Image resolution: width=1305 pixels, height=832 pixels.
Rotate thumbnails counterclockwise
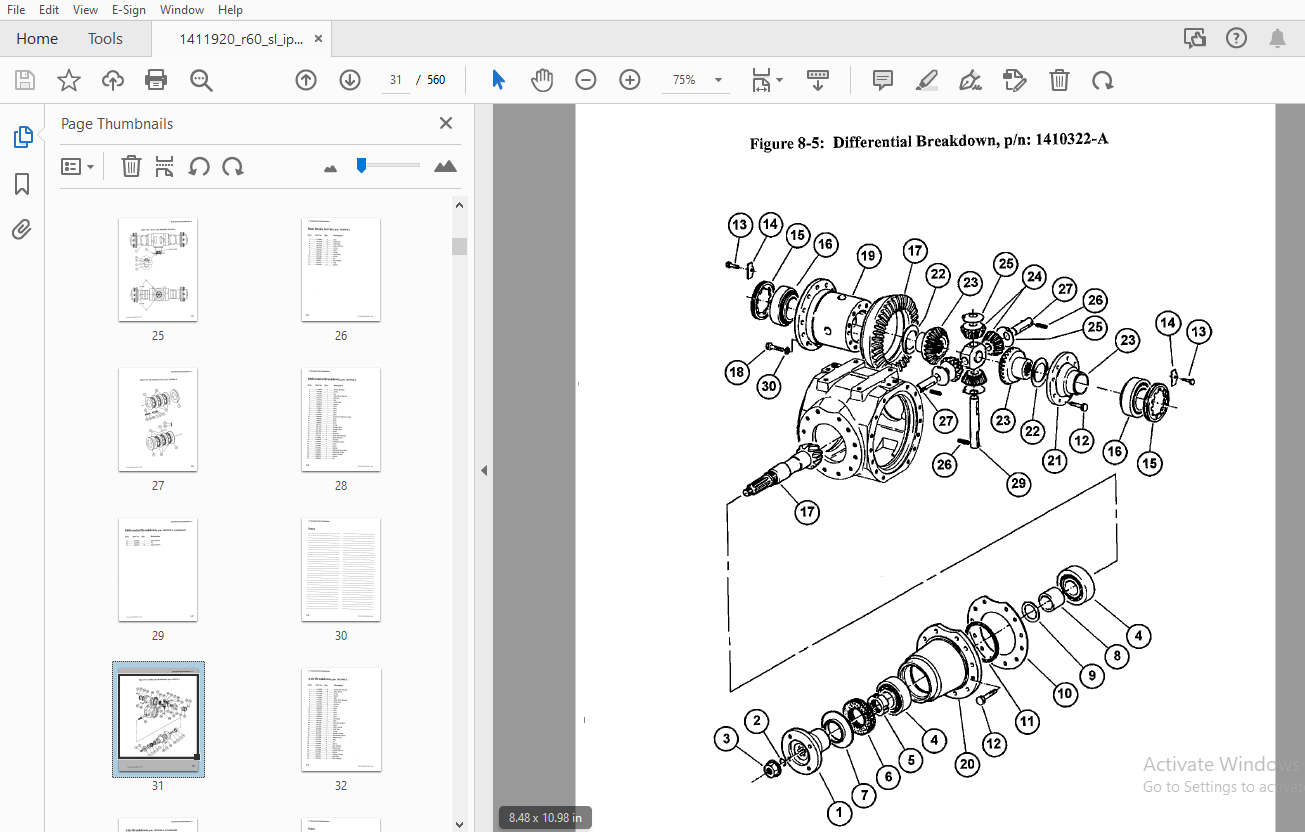(199, 166)
